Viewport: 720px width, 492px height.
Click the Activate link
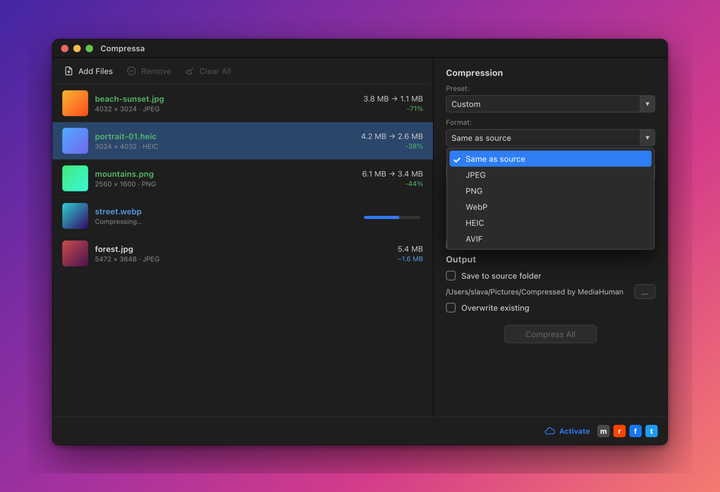574,431
